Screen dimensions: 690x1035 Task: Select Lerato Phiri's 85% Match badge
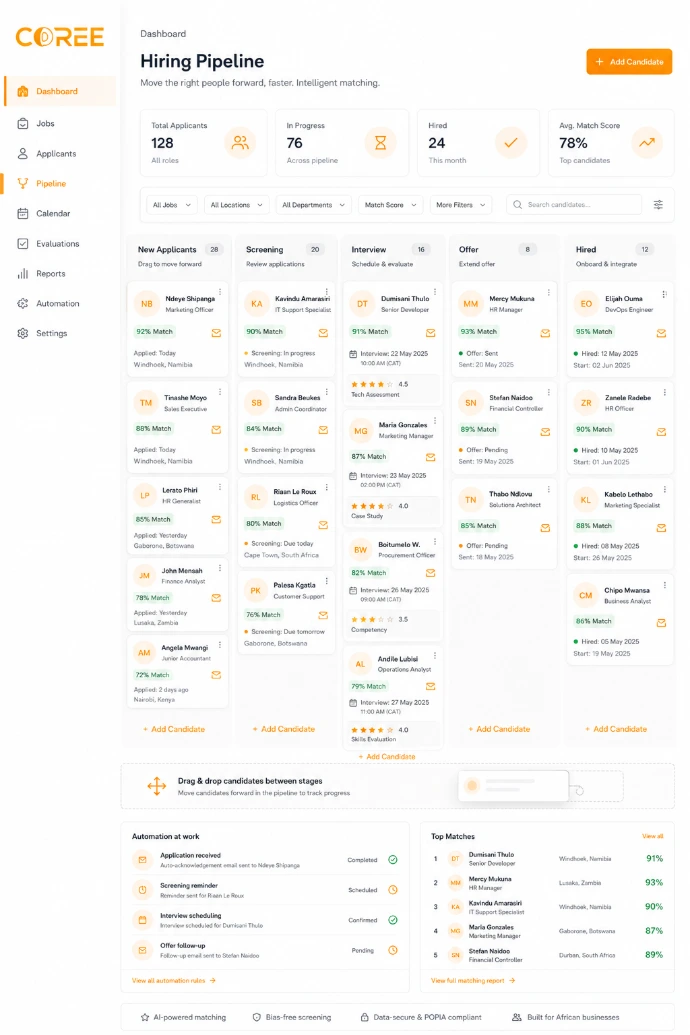click(x=153, y=519)
